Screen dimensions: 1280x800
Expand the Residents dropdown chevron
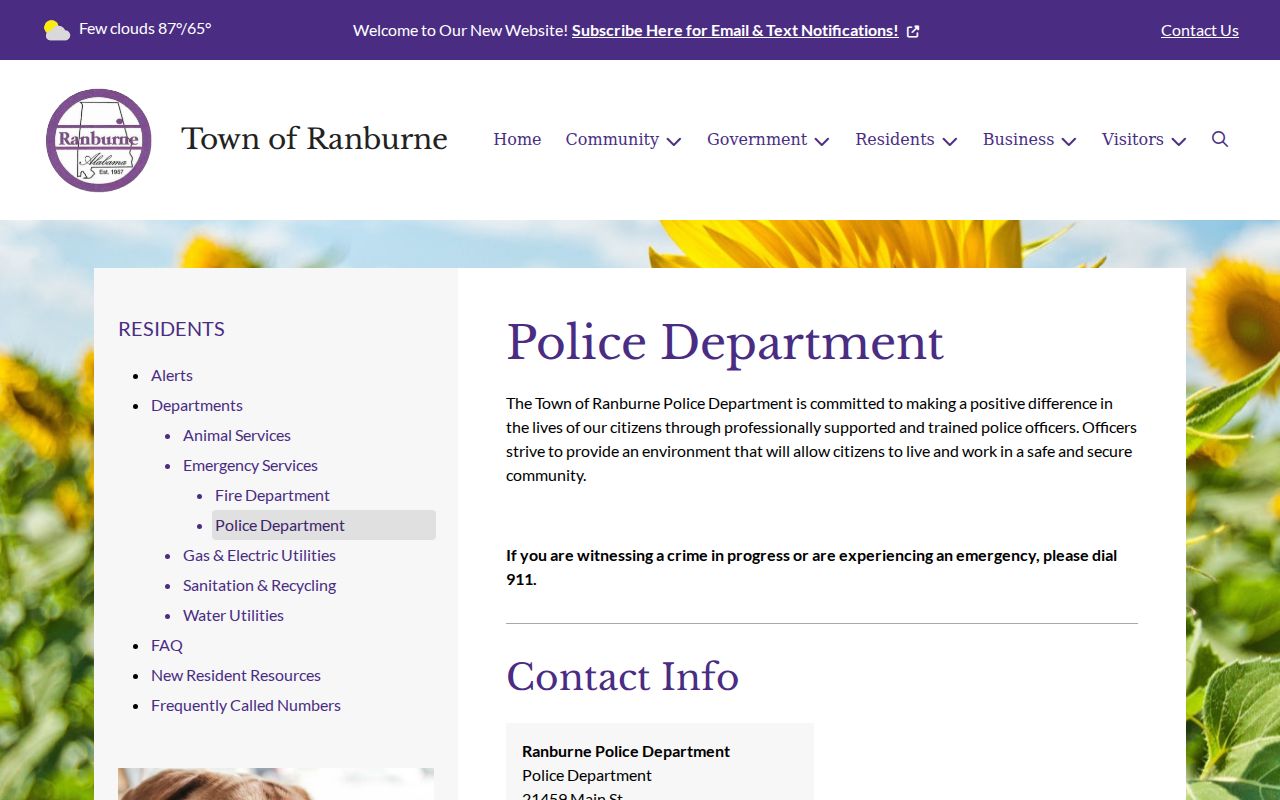[x=950, y=141]
